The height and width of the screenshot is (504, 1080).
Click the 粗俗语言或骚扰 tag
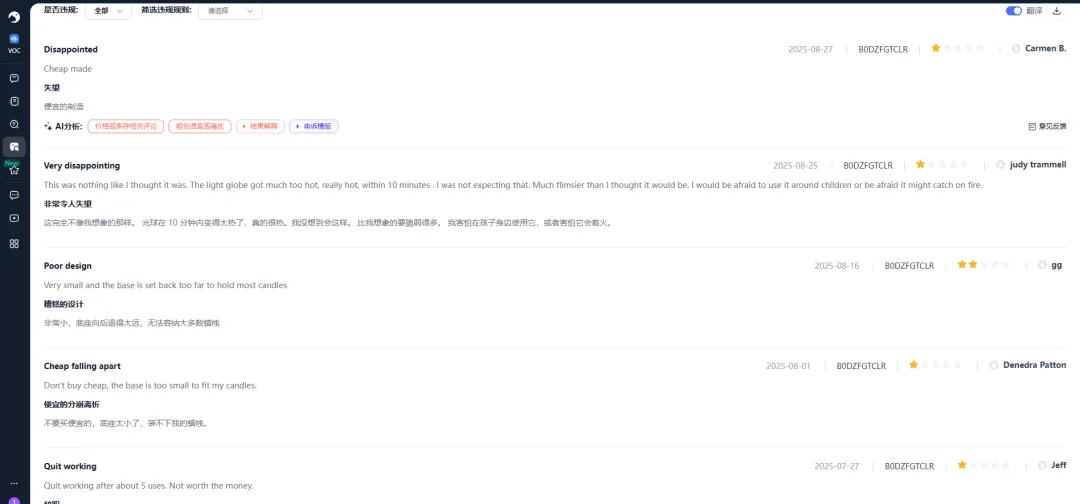(200, 127)
